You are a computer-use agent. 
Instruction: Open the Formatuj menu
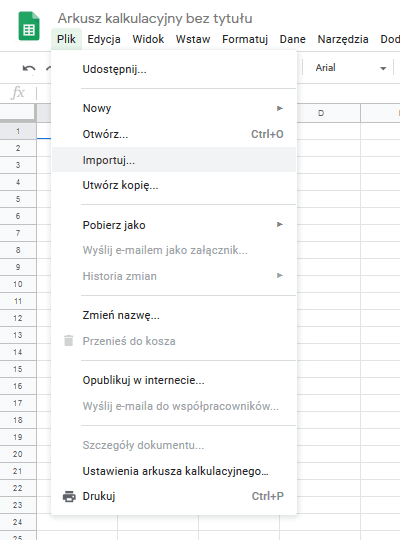pyautogui.click(x=245, y=39)
